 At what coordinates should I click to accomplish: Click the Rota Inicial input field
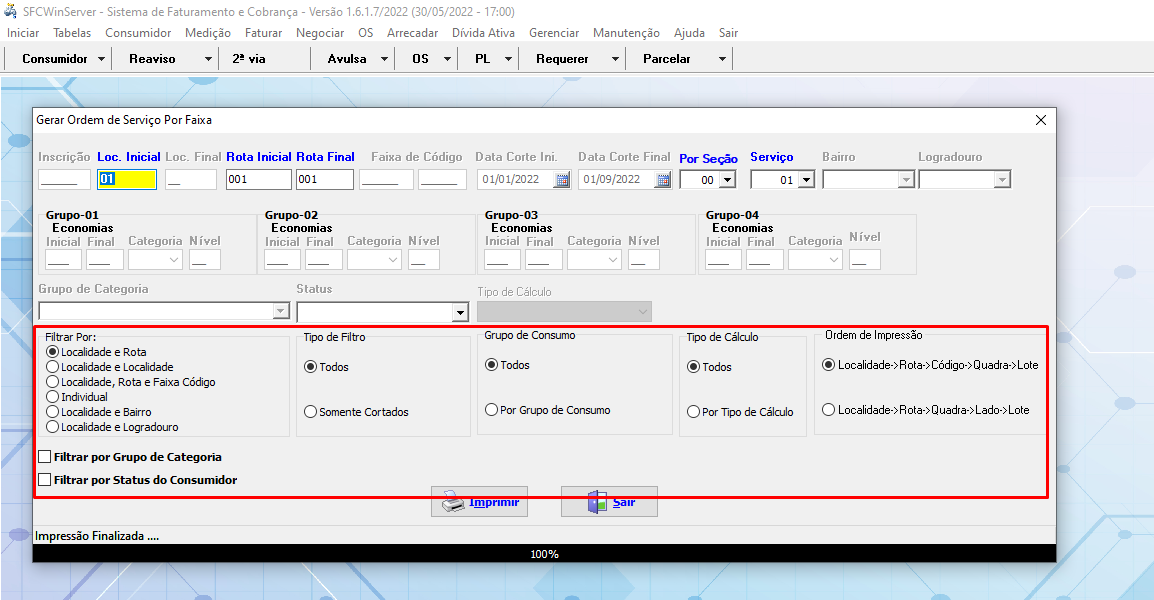(258, 180)
